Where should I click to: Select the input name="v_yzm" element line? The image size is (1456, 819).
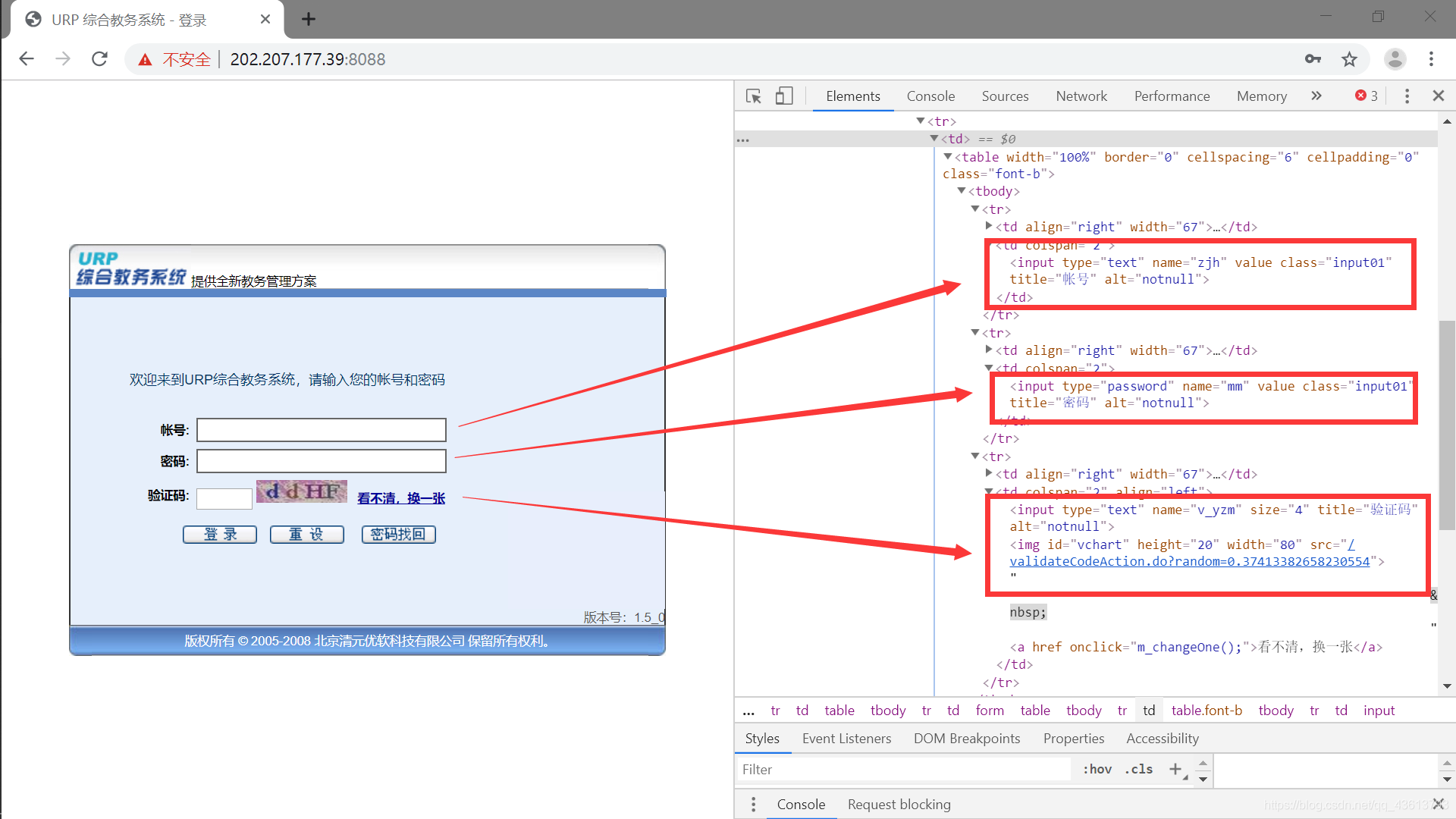click(1213, 518)
